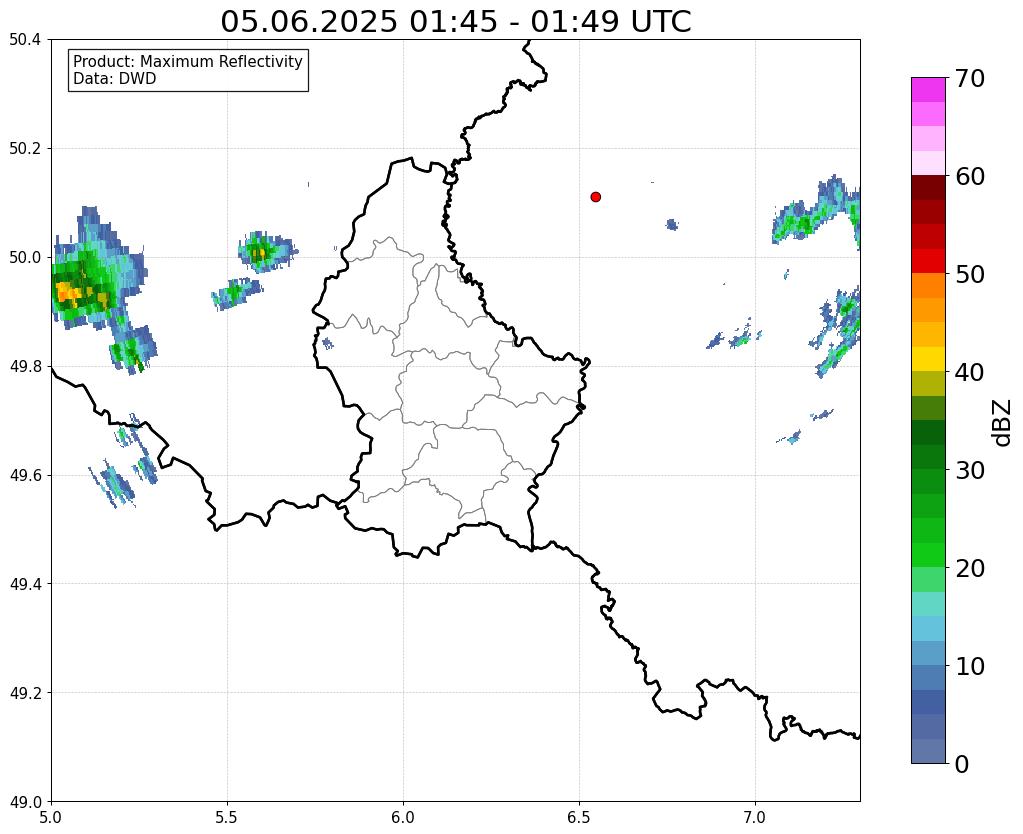The image size is (1023, 834).
Task: Click the red station marker dot
Action: point(595,197)
